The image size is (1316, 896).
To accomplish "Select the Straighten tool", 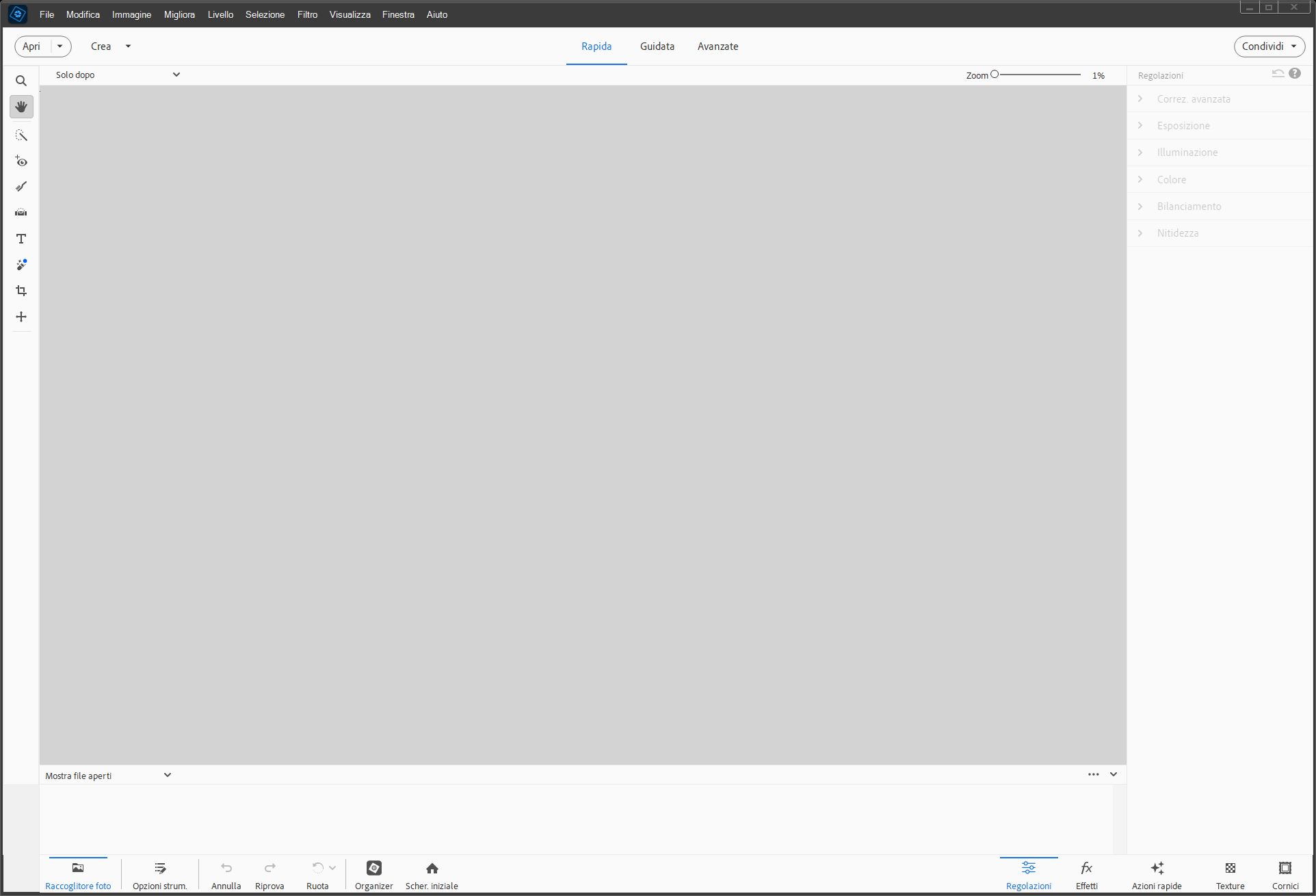I will tap(21, 213).
